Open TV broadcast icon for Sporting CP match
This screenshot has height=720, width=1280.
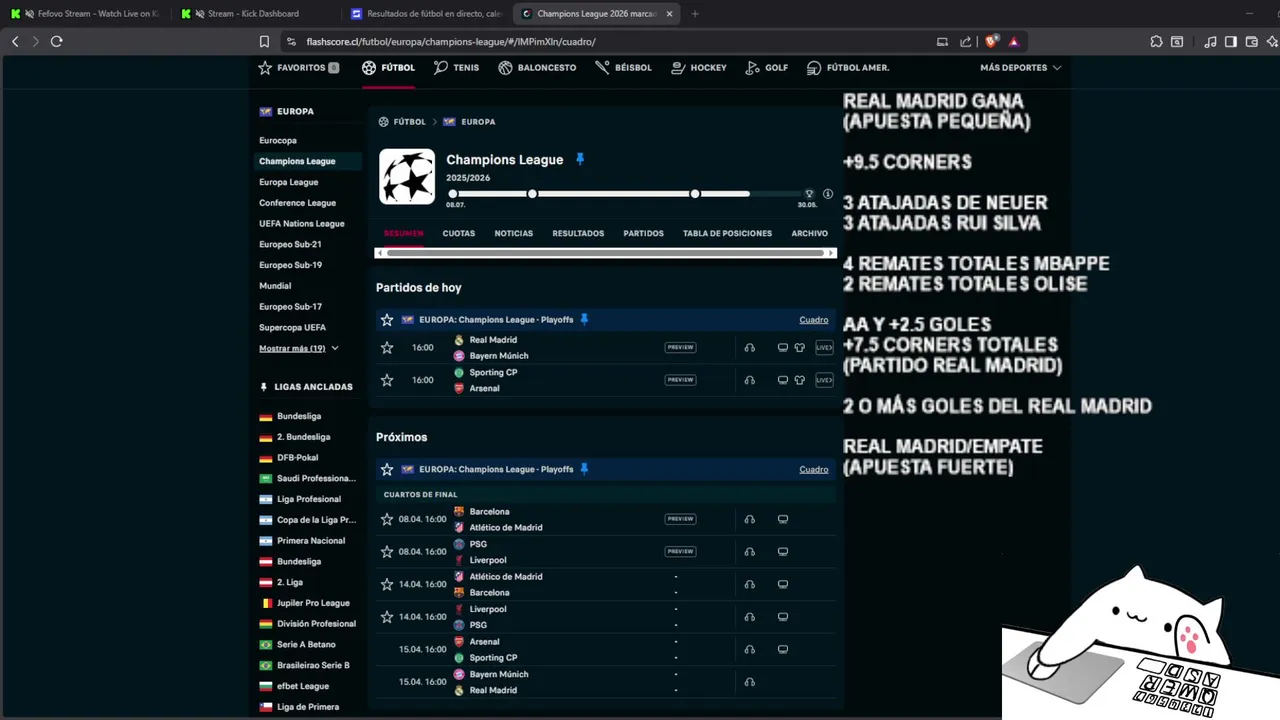tap(783, 380)
